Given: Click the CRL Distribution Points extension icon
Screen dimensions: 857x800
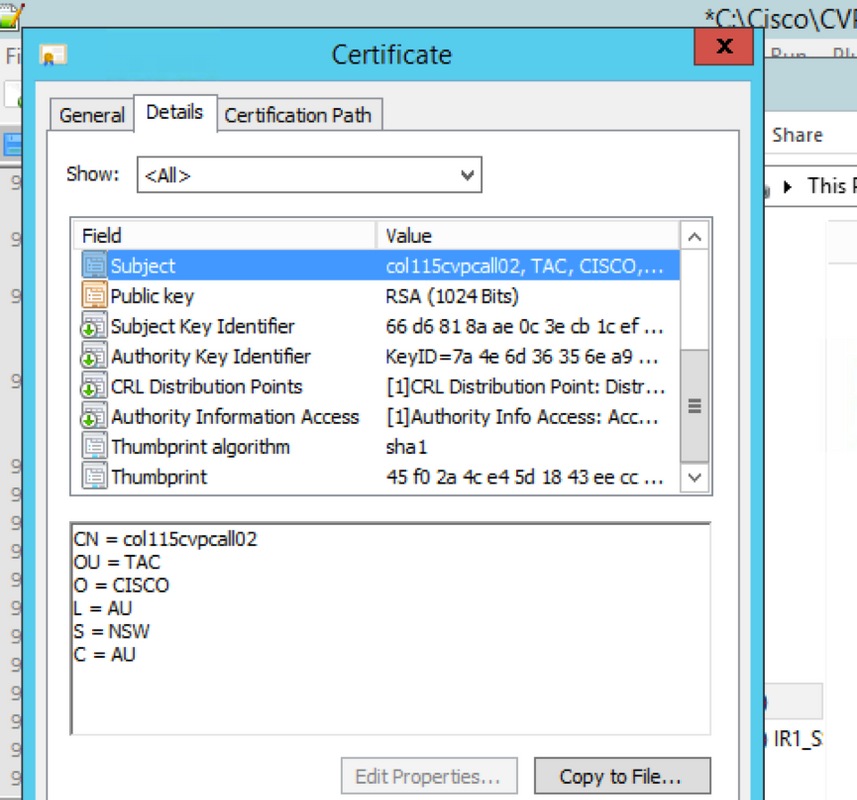Looking at the screenshot, I should 94,386.
